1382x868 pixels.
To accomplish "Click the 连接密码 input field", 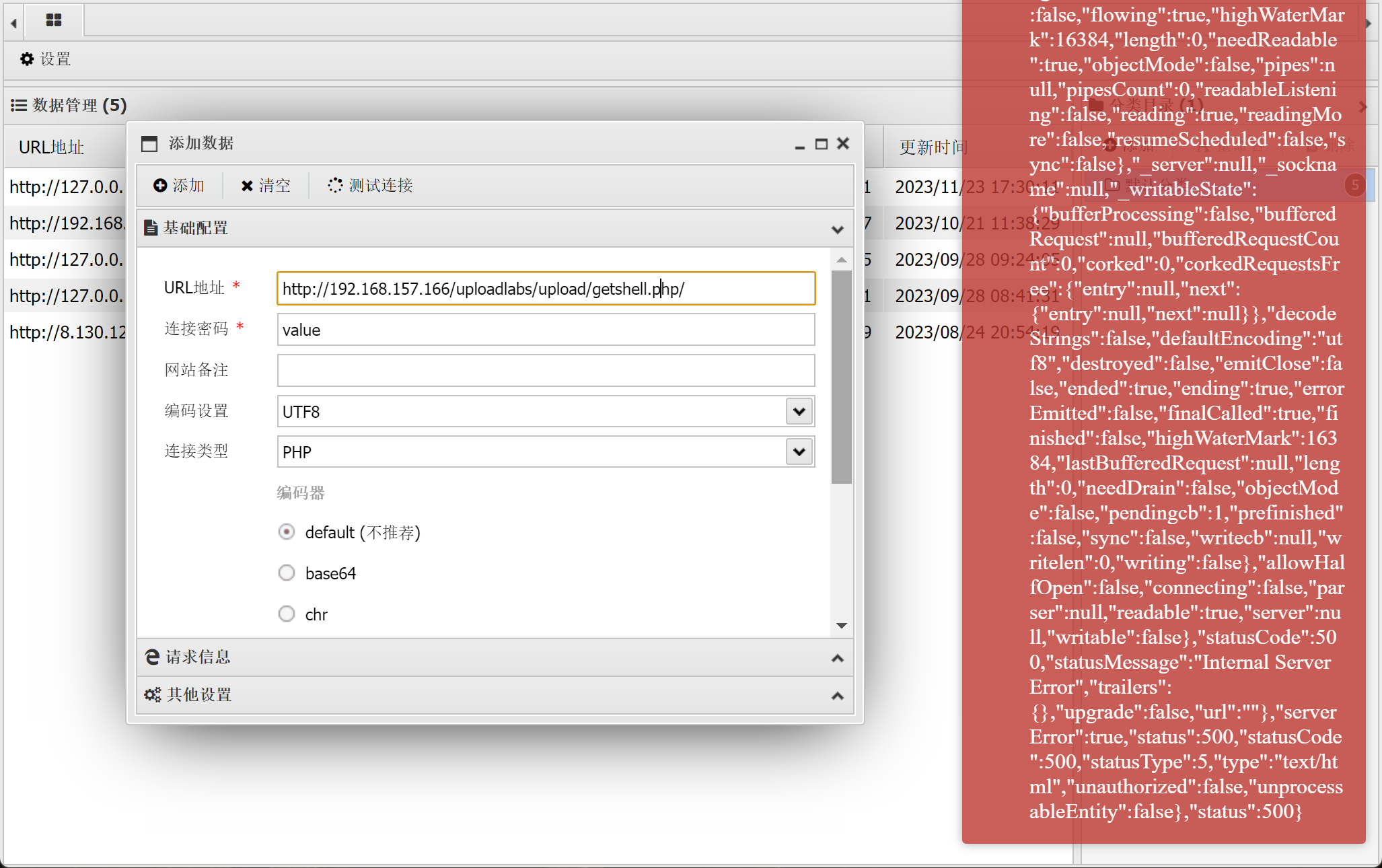I will 545,330.
